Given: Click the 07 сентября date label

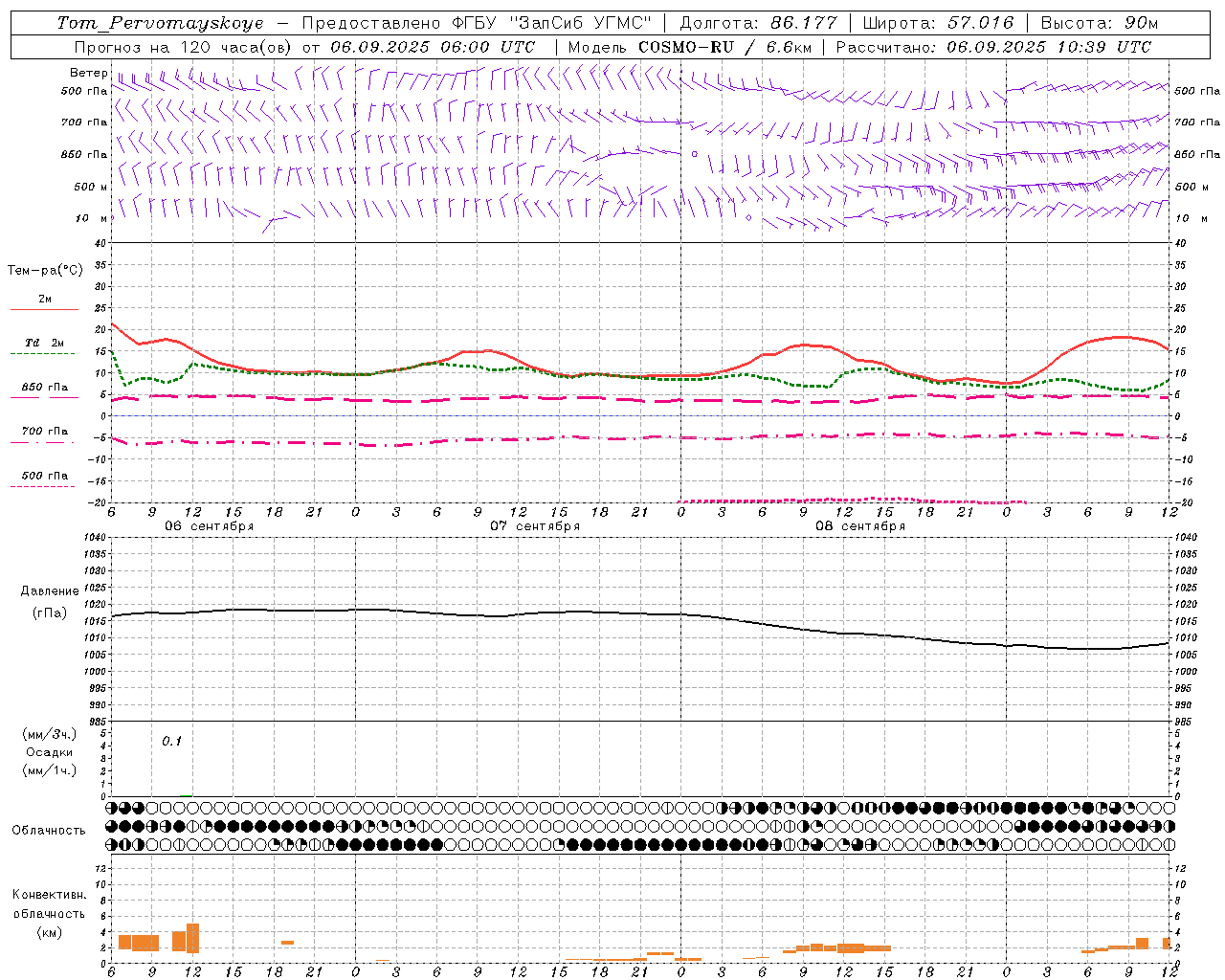Looking at the screenshot, I should coord(535,525).
